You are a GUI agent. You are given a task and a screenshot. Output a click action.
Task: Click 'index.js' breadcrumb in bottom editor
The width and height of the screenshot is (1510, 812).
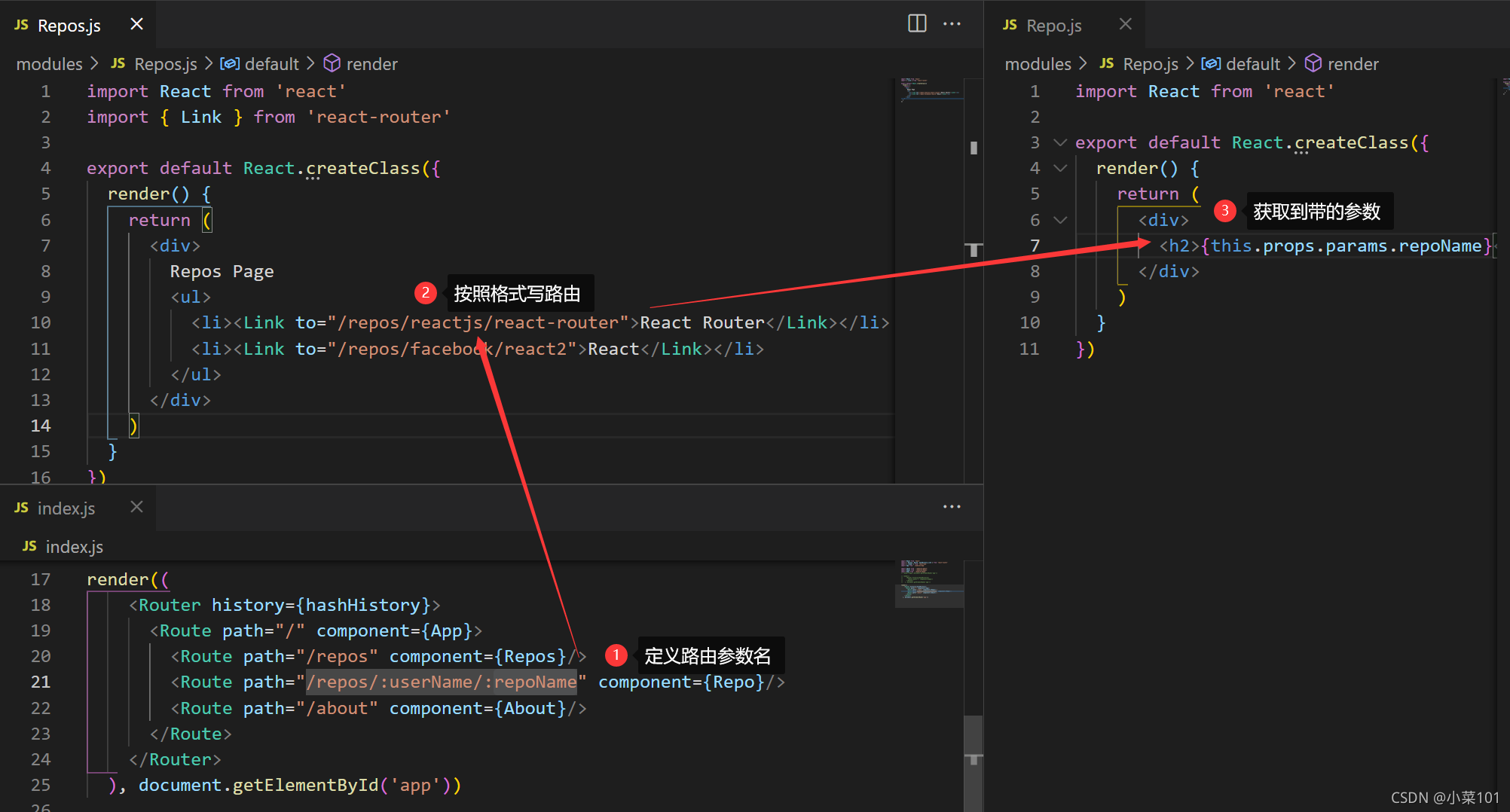pyautogui.click(x=75, y=547)
